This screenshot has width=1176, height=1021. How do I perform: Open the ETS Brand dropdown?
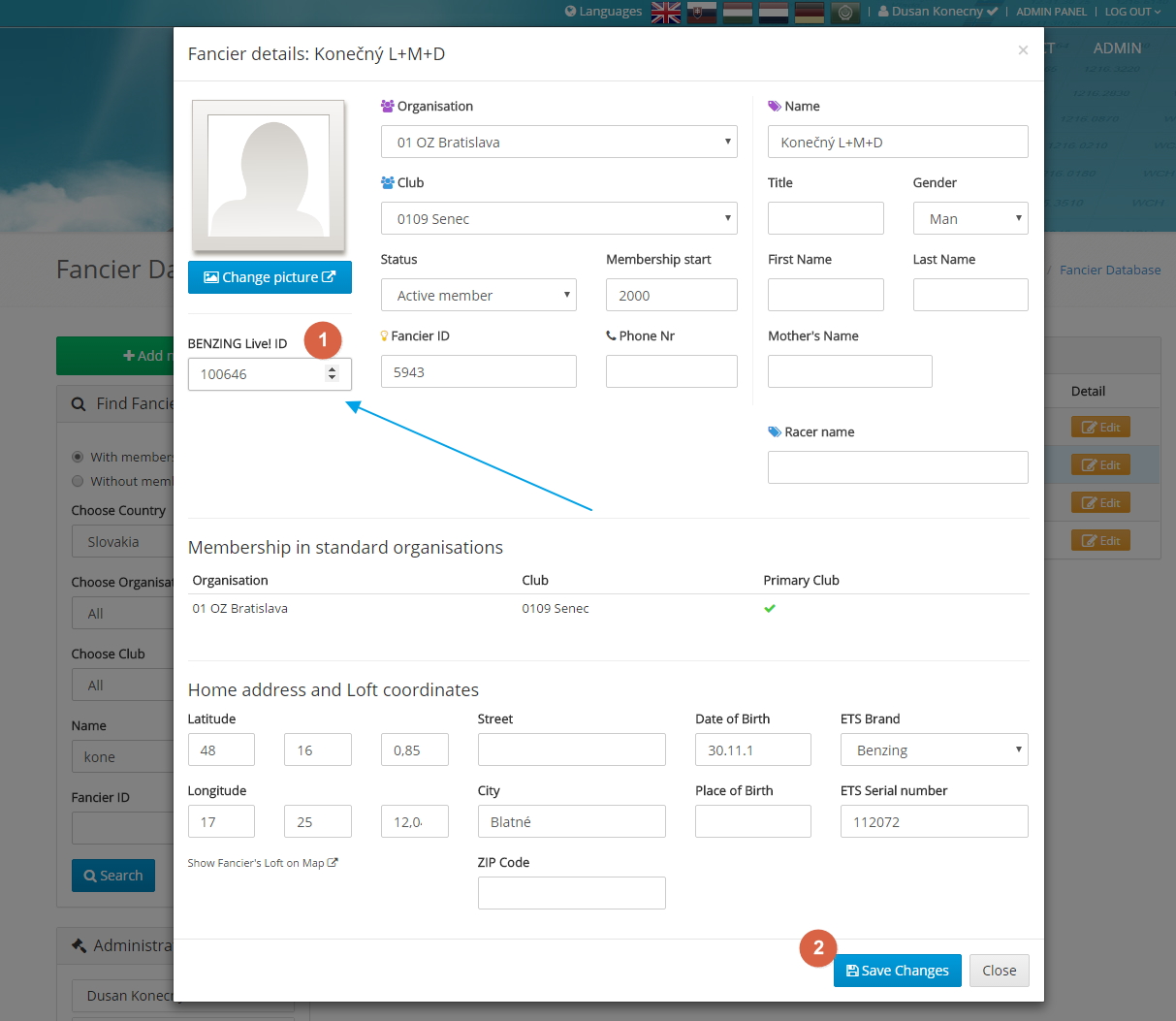[x=934, y=750]
